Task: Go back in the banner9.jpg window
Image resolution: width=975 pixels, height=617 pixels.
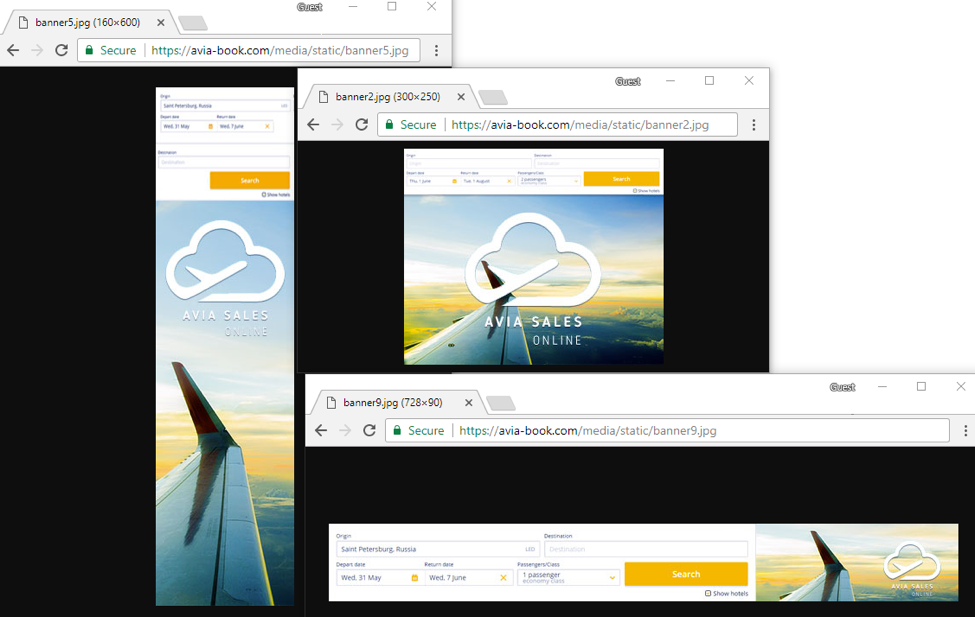Action: coord(321,430)
